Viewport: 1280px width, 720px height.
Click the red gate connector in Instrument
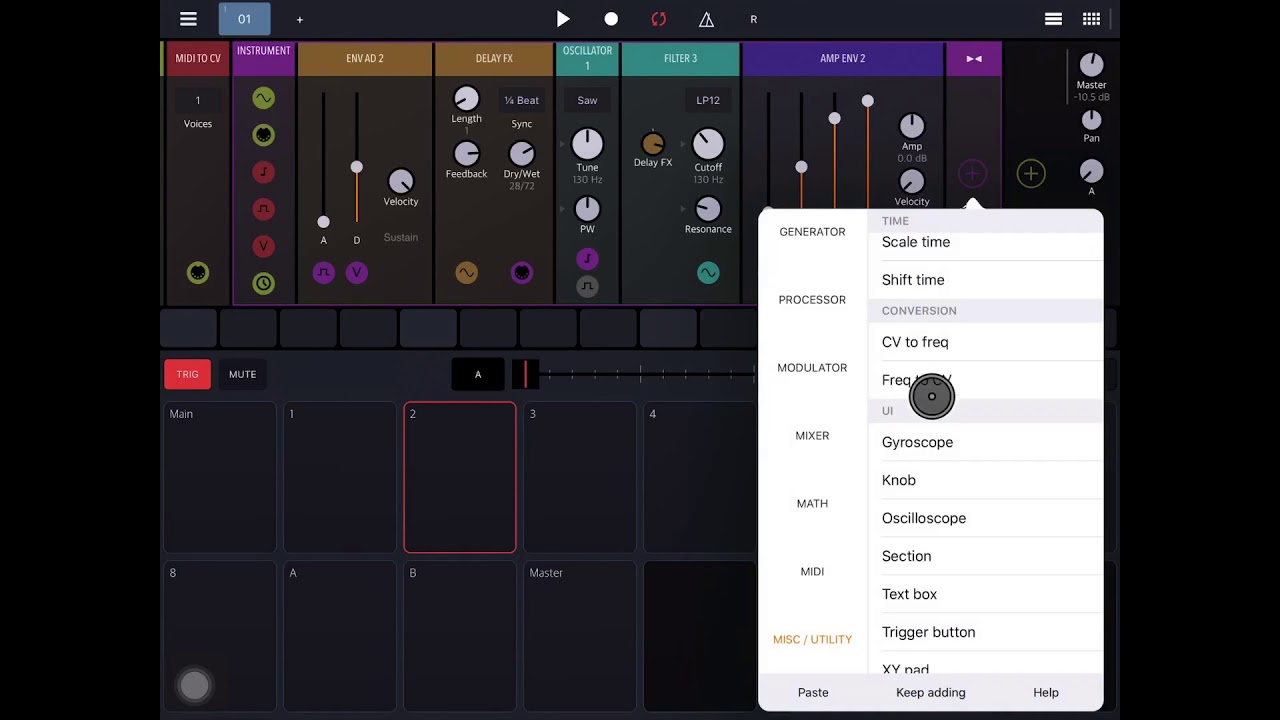(x=263, y=209)
